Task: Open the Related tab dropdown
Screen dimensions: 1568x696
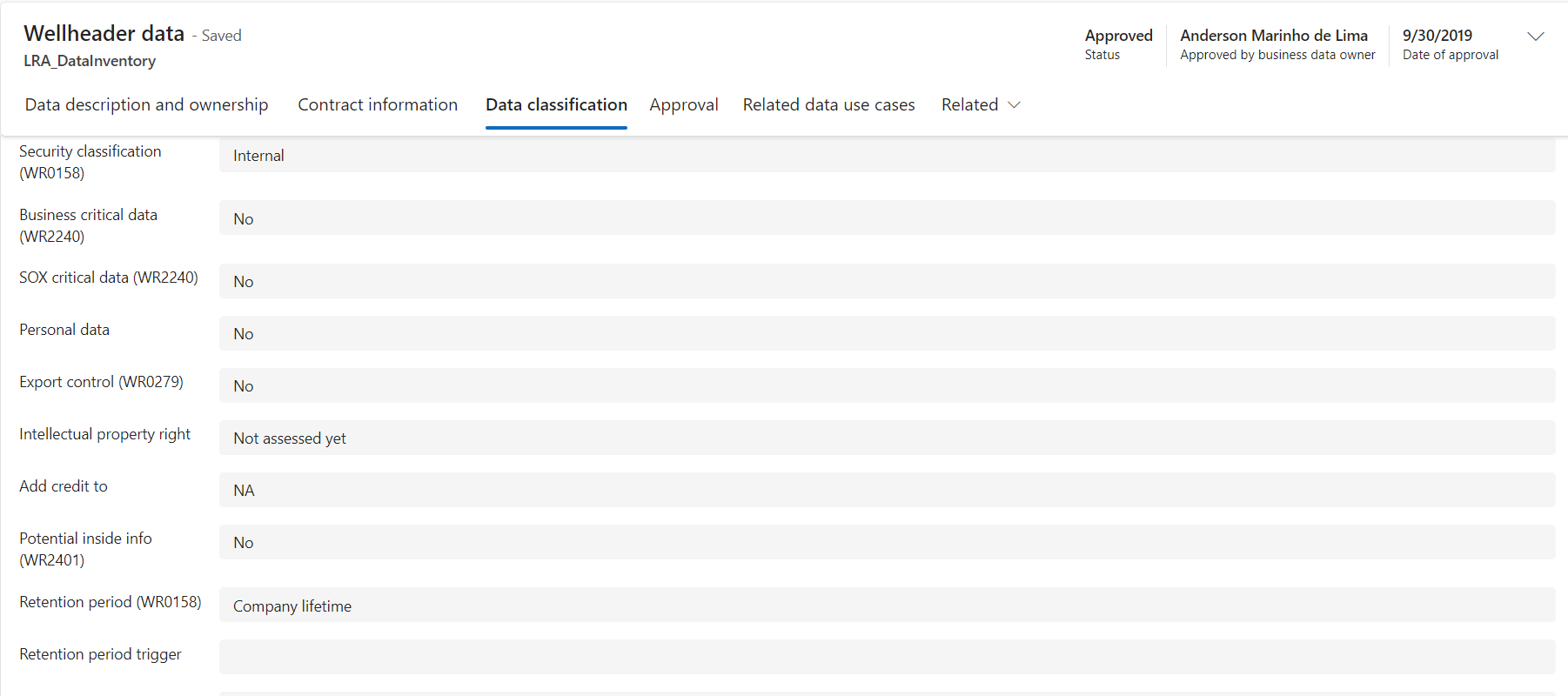Action: [x=980, y=105]
